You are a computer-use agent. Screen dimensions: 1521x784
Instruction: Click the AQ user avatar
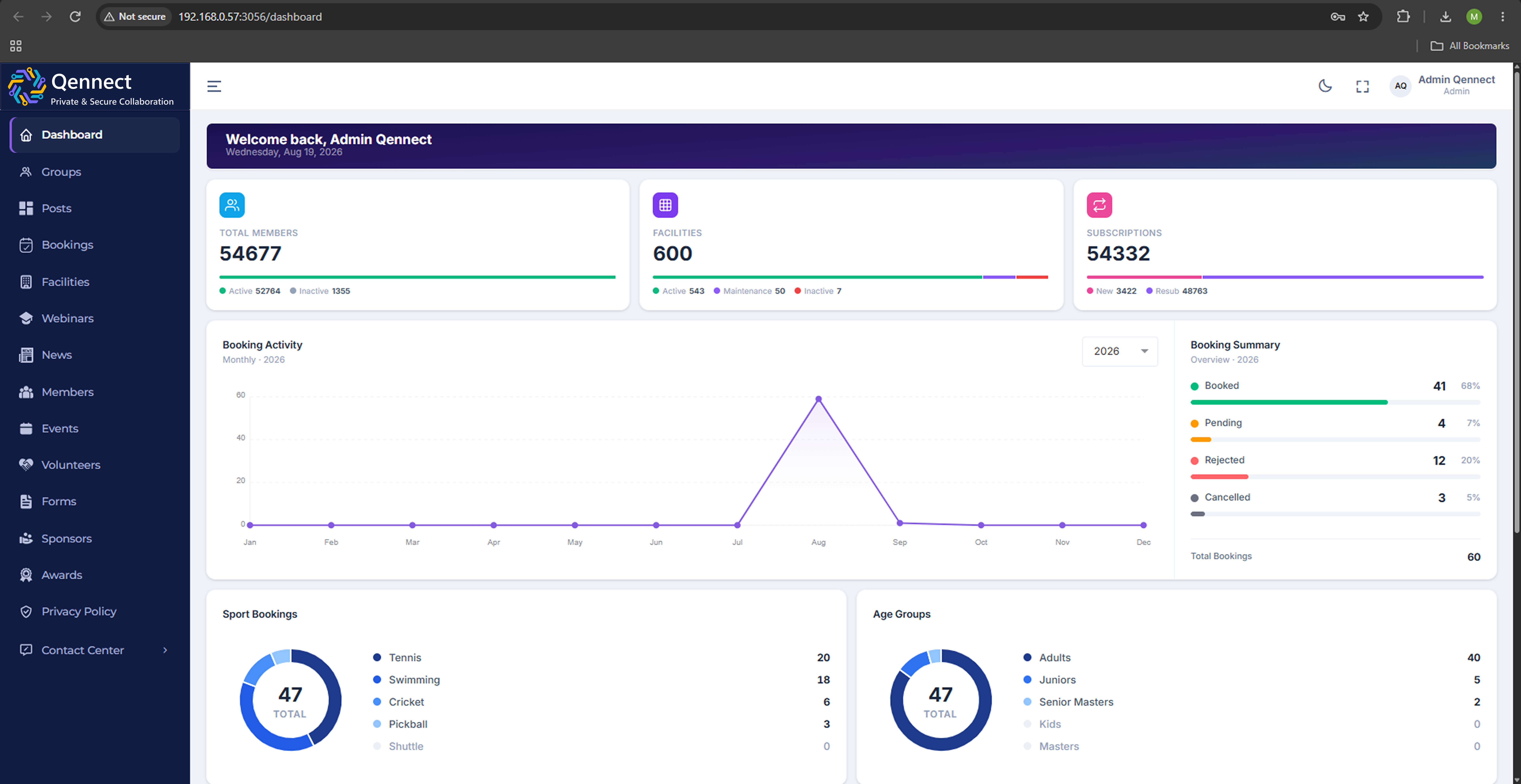(1401, 86)
